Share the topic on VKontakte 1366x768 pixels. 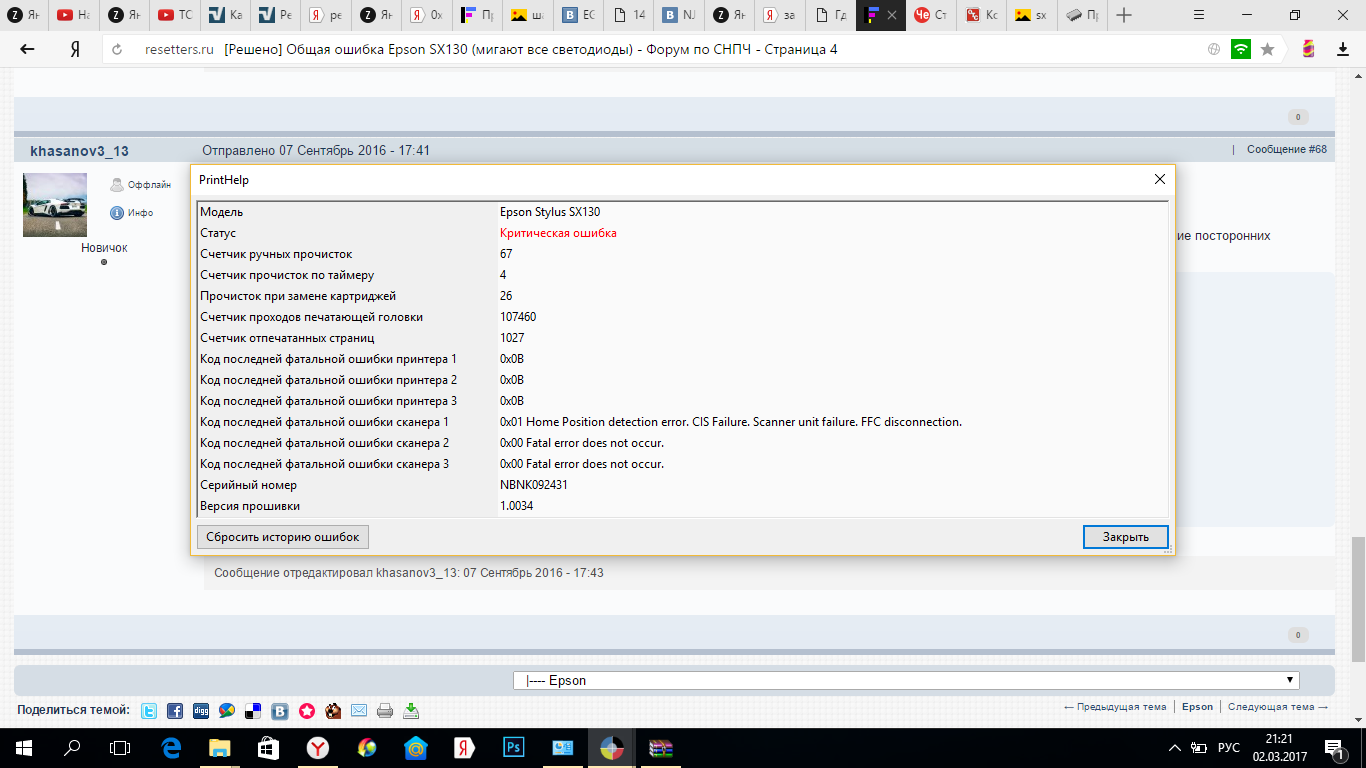click(x=280, y=711)
